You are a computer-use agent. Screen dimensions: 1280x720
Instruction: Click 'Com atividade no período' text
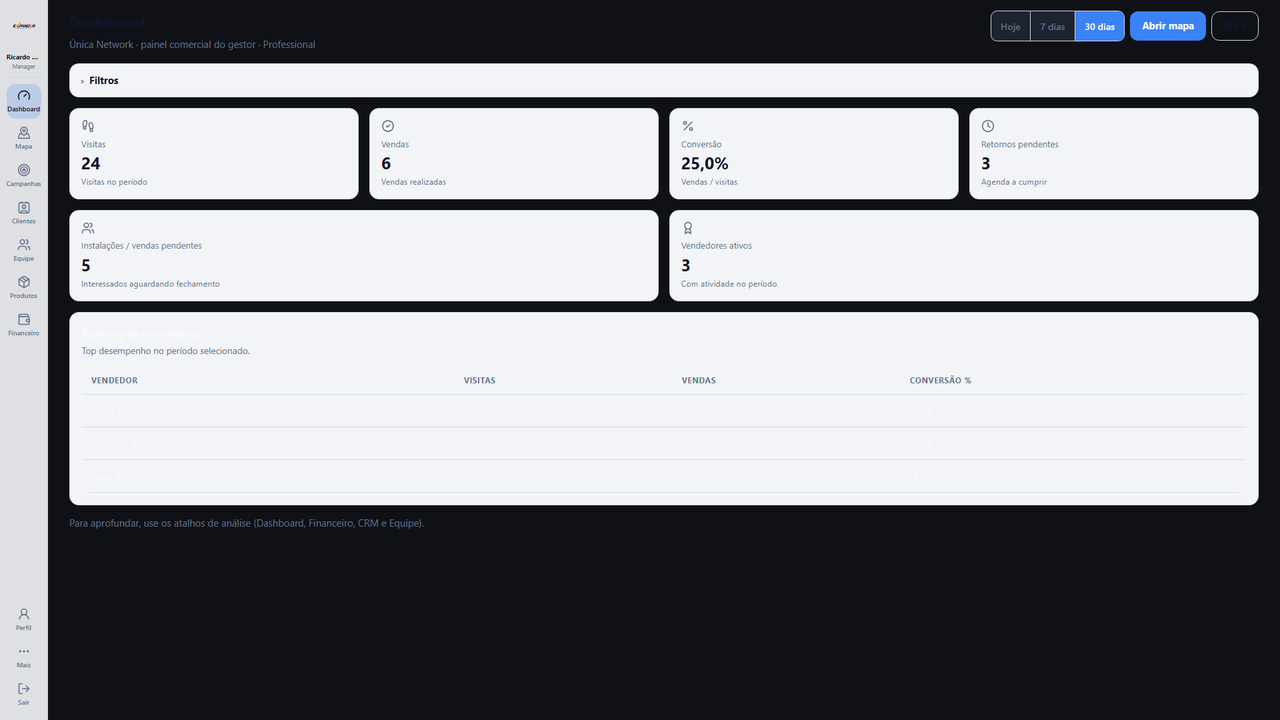(x=729, y=284)
